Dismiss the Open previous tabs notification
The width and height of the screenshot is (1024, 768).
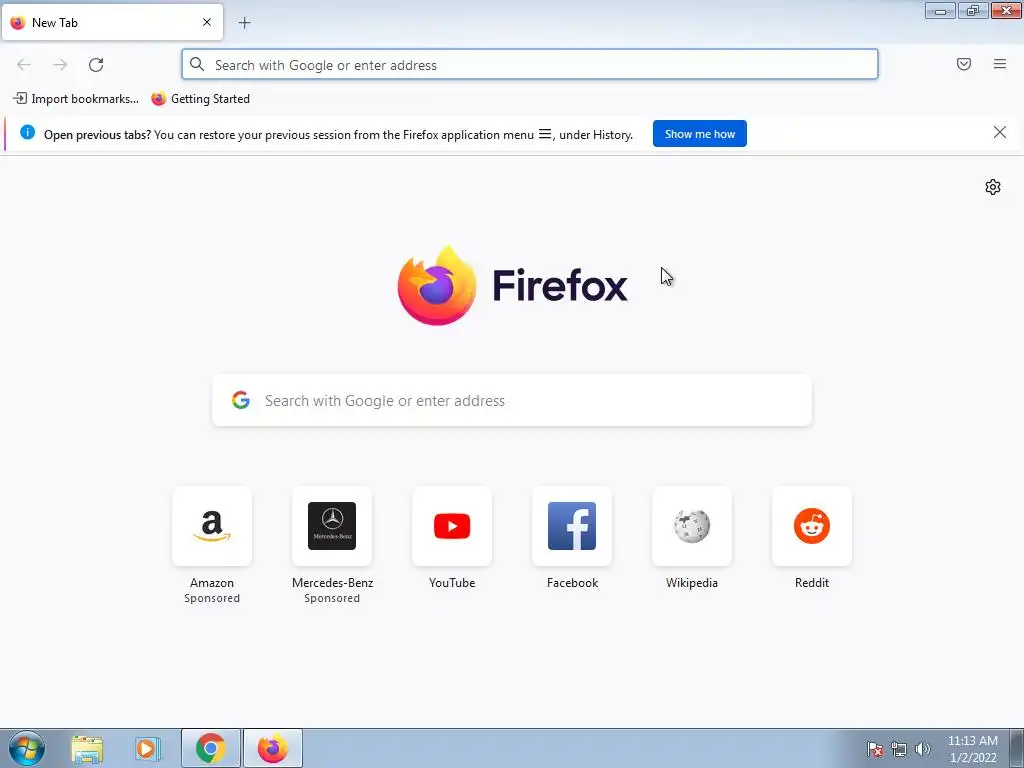click(1000, 133)
